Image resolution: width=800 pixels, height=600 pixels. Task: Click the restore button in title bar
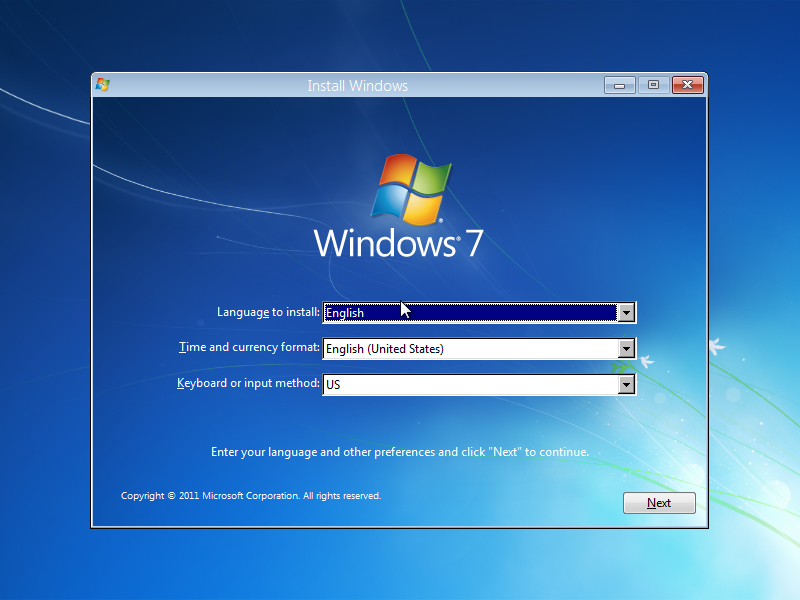(653, 86)
